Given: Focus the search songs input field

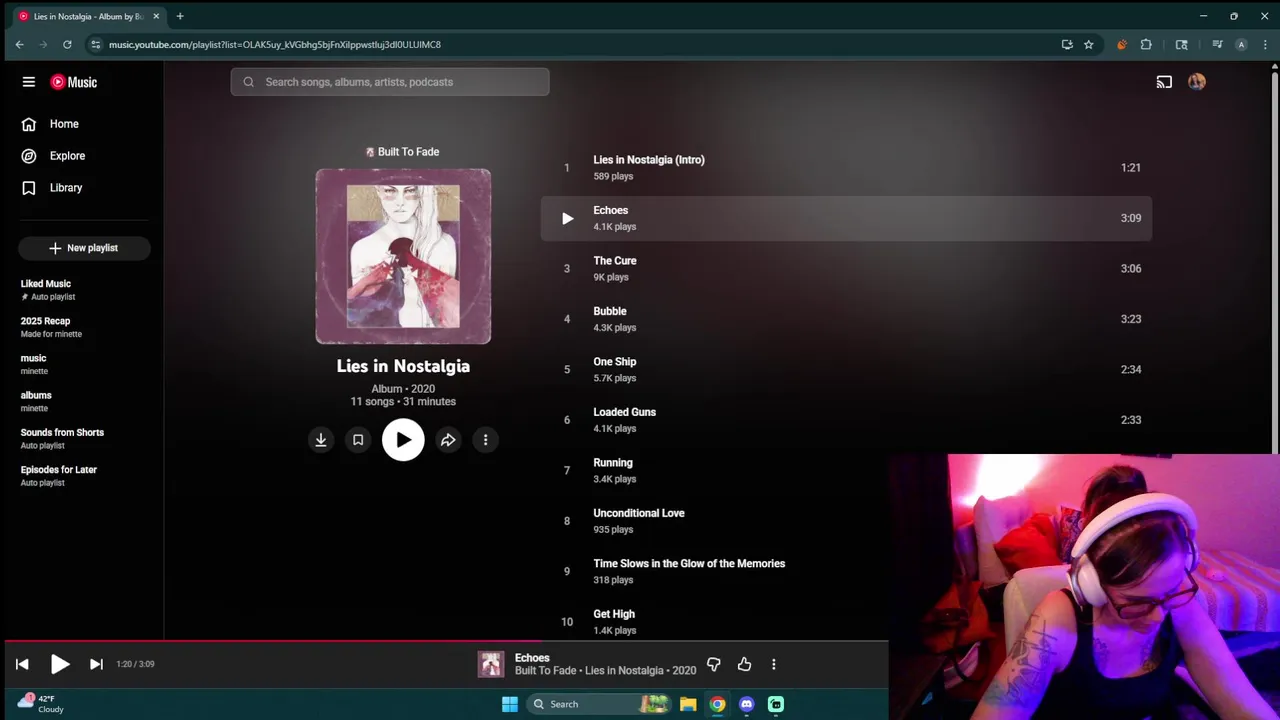Looking at the screenshot, I should [x=390, y=82].
